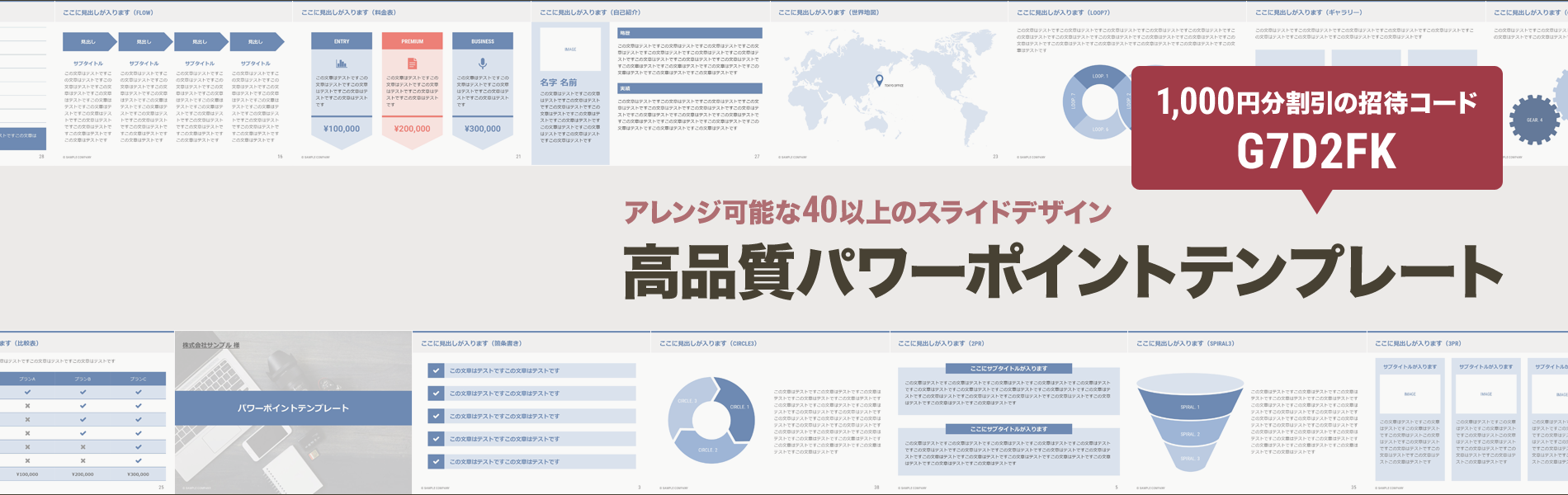Click the lower ここにサブタイトルが入ります bar in 2PR slide
1568x495 pixels.
pos(1008,429)
